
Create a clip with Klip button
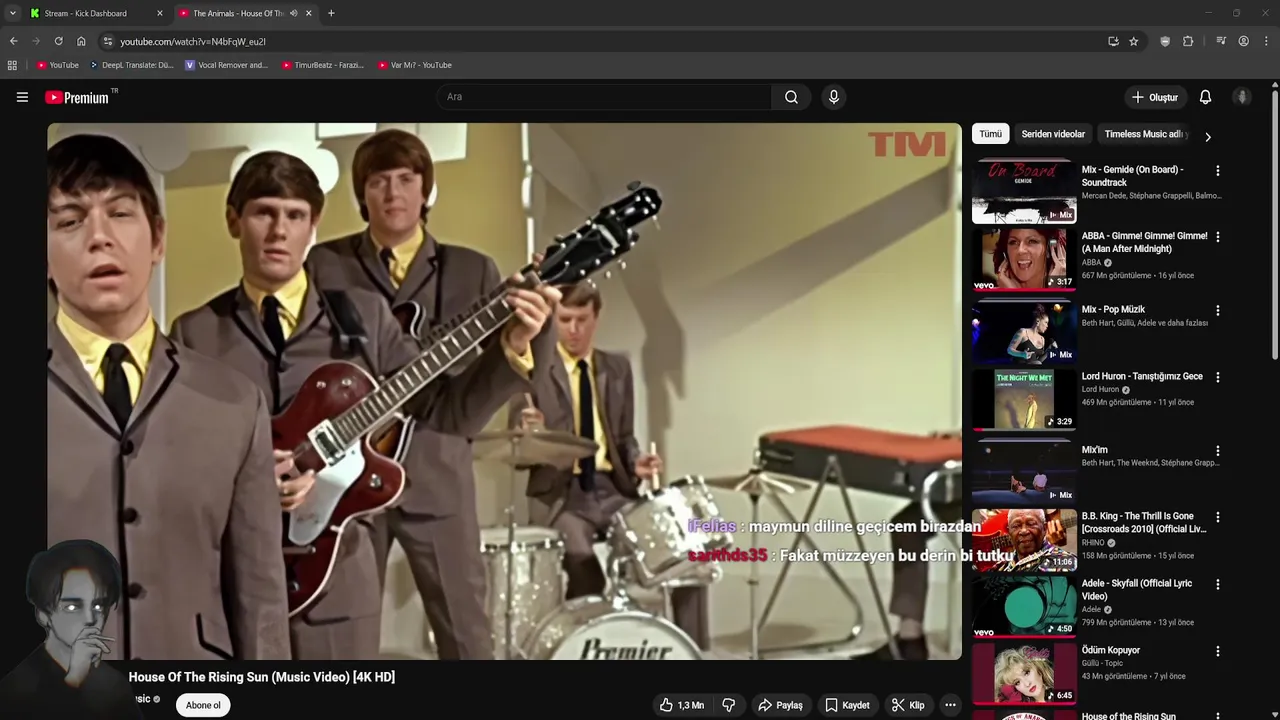(908, 705)
